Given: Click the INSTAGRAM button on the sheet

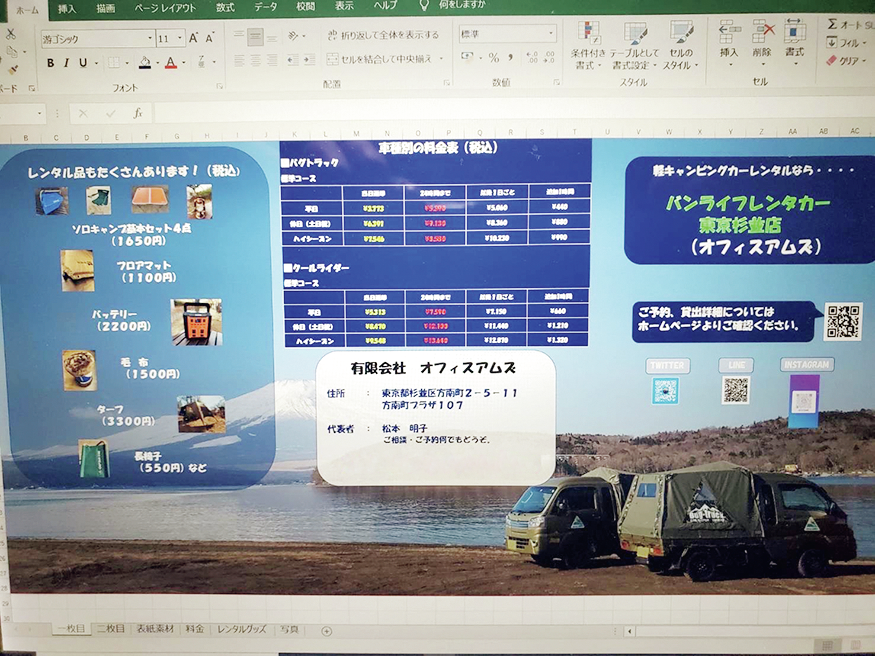Looking at the screenshot, I should (807, 365).
